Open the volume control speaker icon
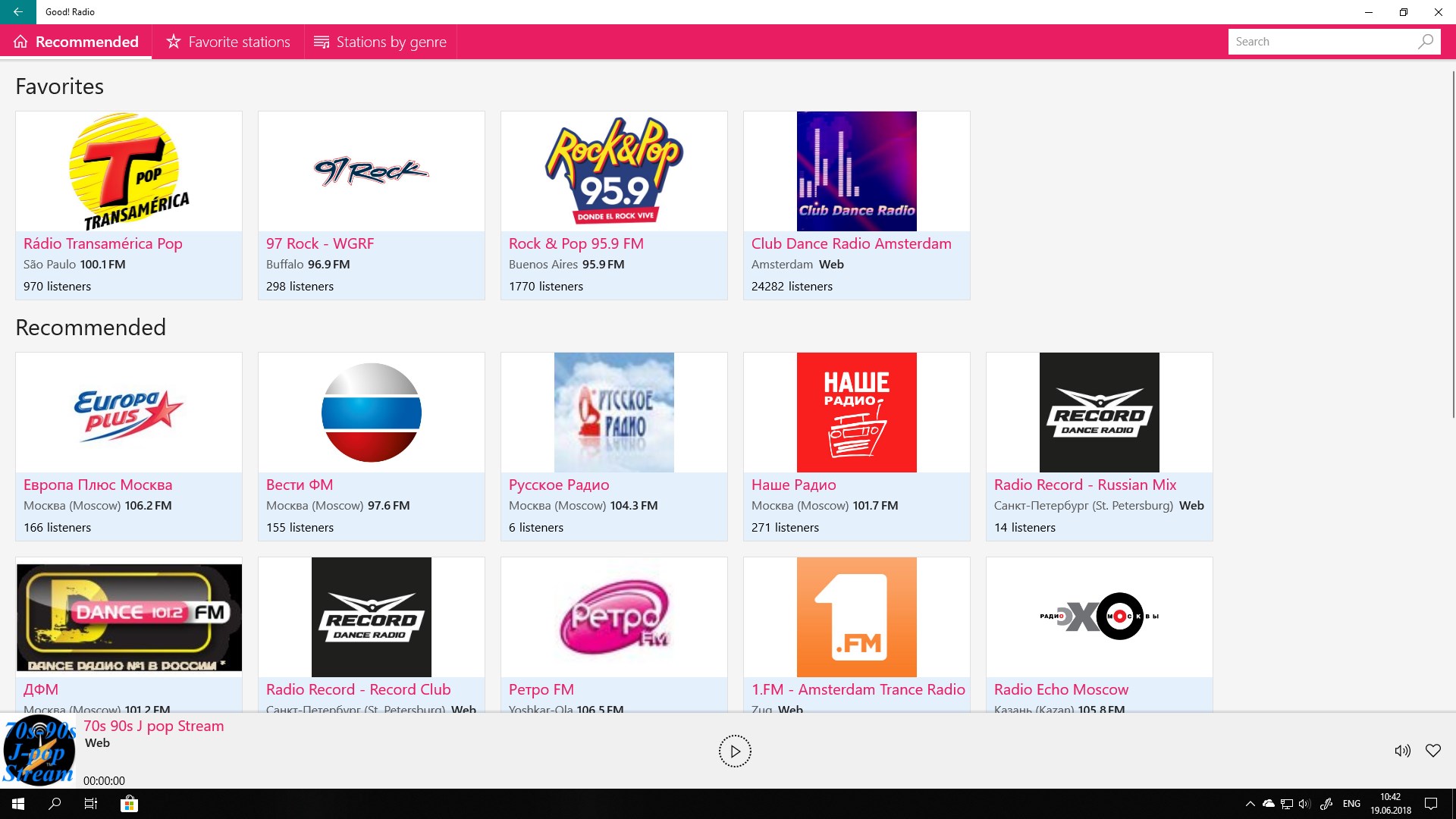Screen dimensions: 1456x819 (1402, 751)
